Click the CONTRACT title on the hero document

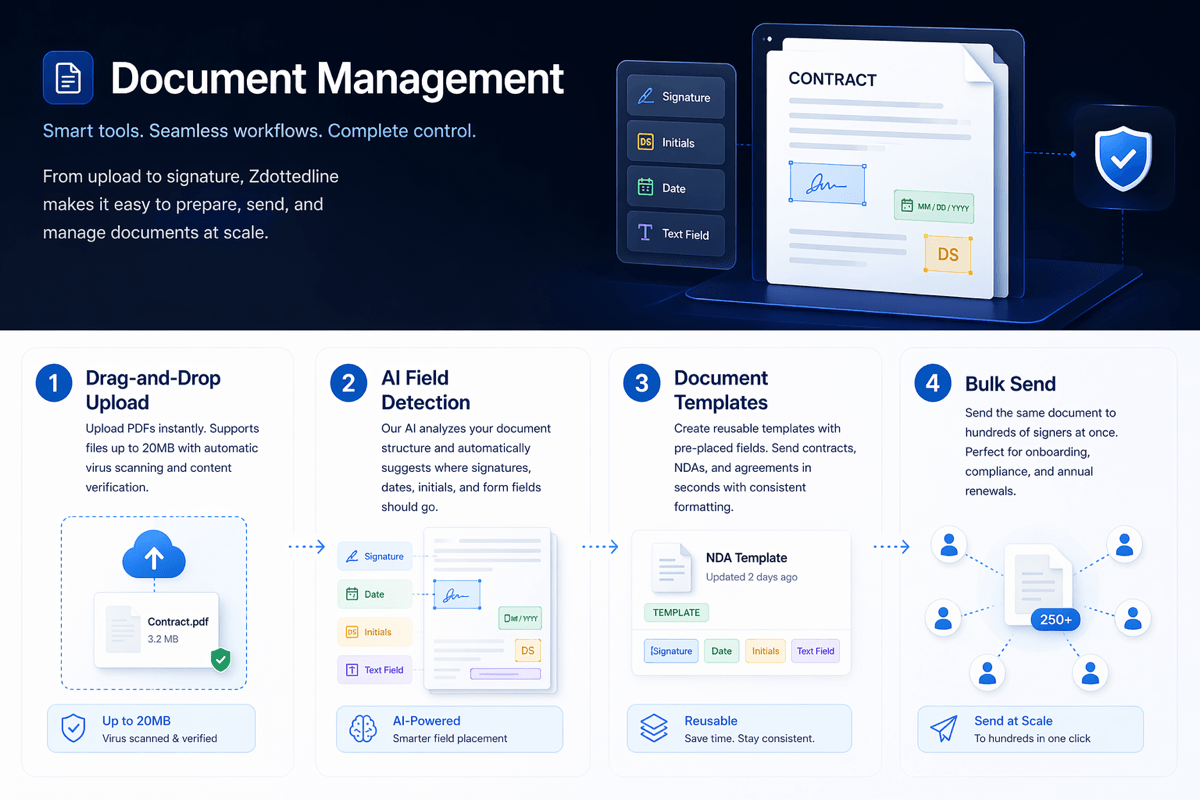pos(832,79)
